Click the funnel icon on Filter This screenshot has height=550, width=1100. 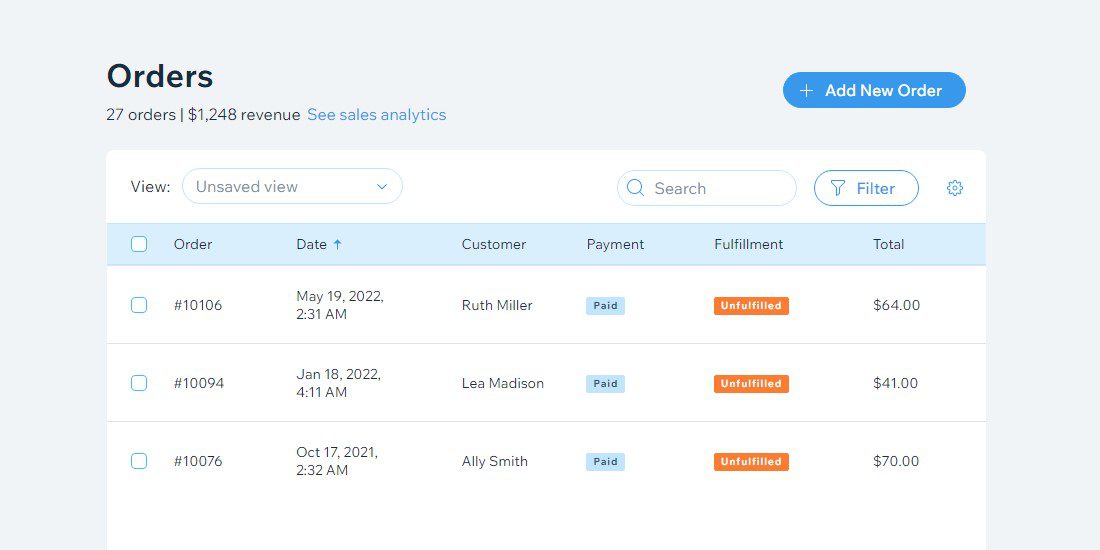click(x=838, y=188)
